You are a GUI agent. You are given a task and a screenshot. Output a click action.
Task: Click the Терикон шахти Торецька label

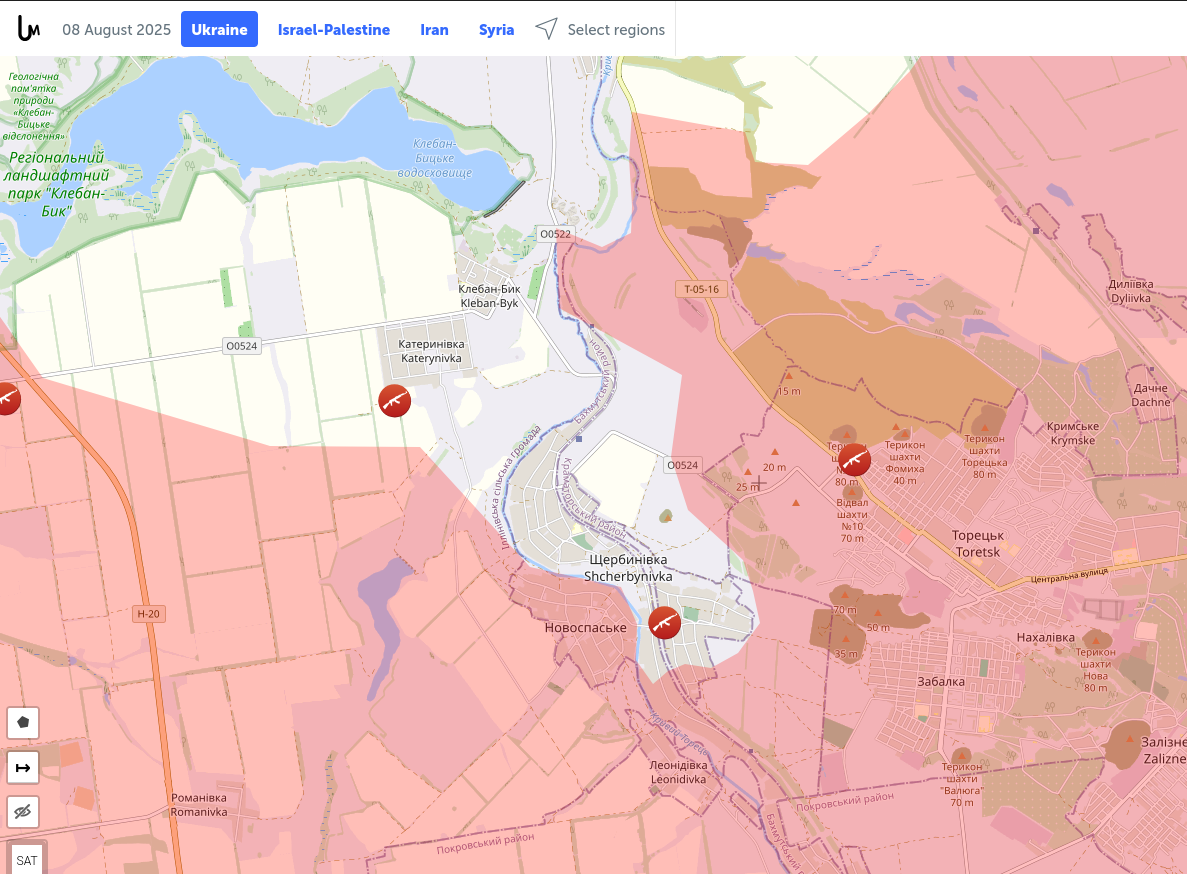point(985,456)
